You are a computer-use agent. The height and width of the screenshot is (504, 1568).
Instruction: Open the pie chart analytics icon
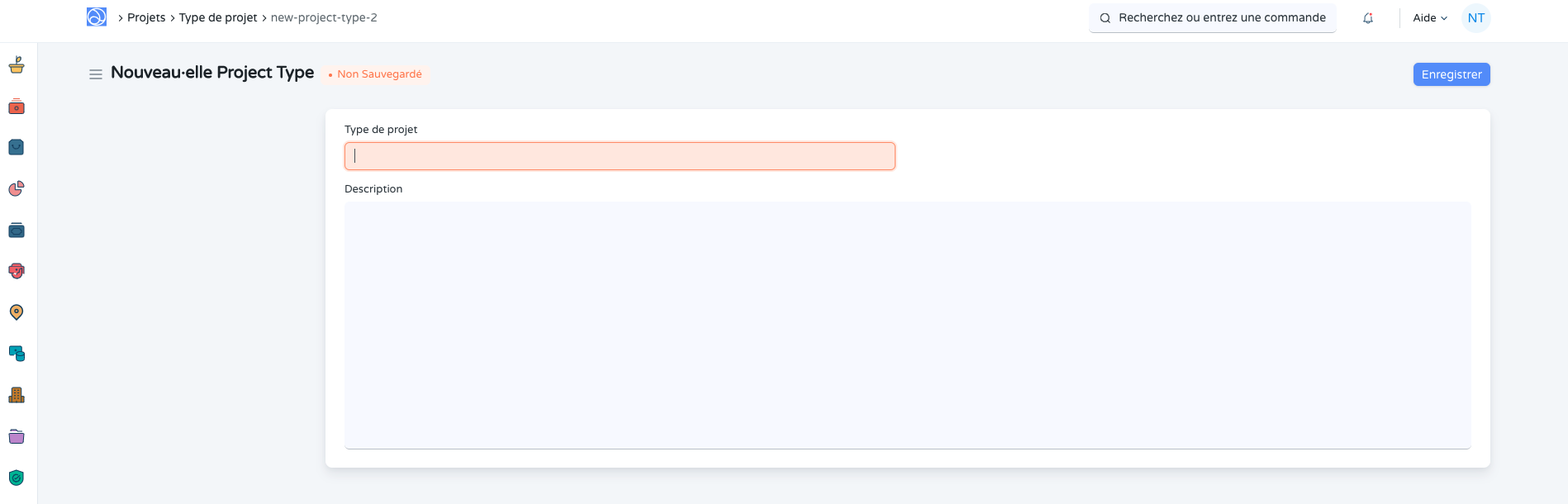tap(17, 188)
